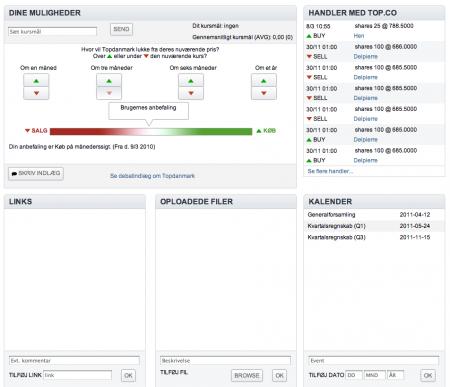This screenshot has height=387, width=450.
Task: Focus the link URL input field
Action: coord(77,375)
